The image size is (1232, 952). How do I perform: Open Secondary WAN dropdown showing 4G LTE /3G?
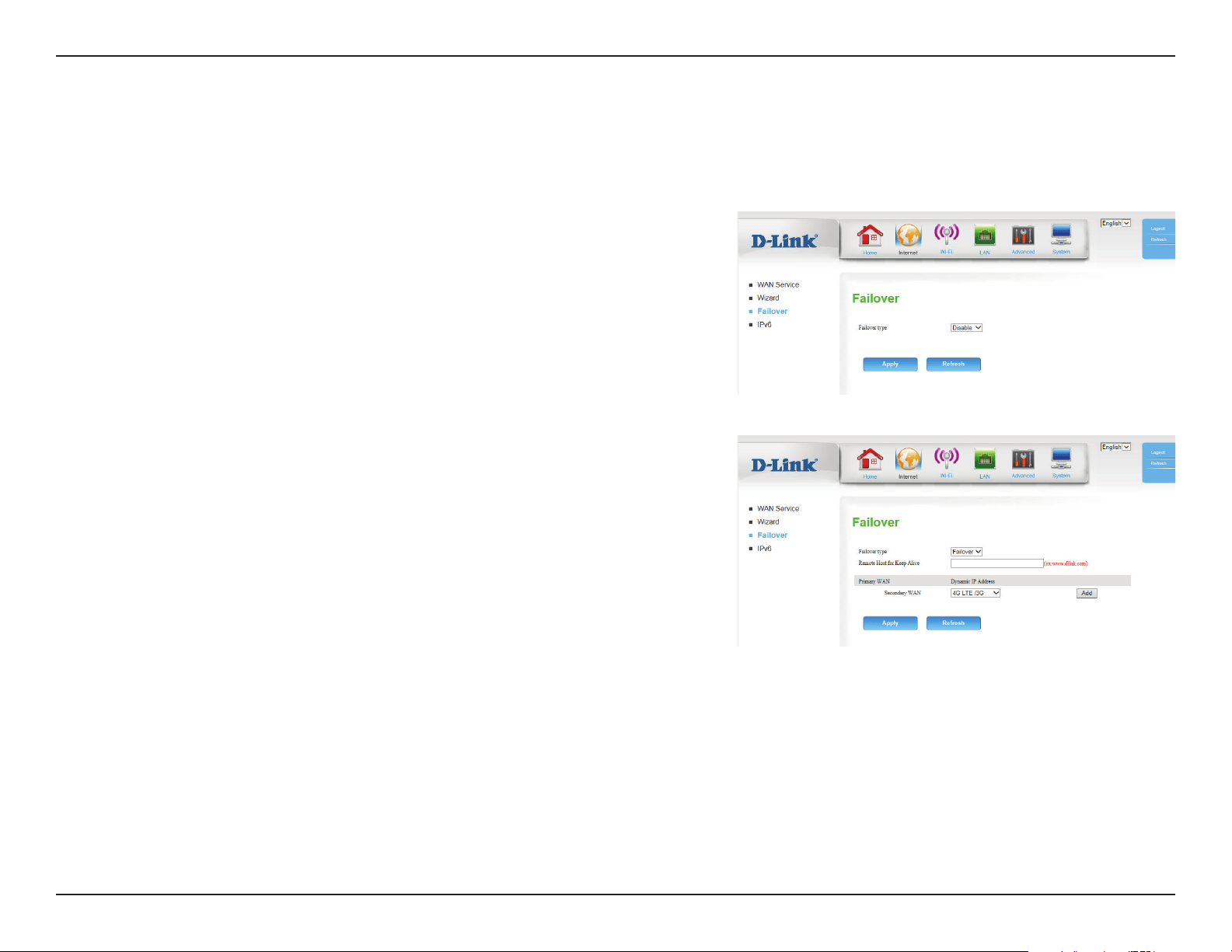point(975,593)
